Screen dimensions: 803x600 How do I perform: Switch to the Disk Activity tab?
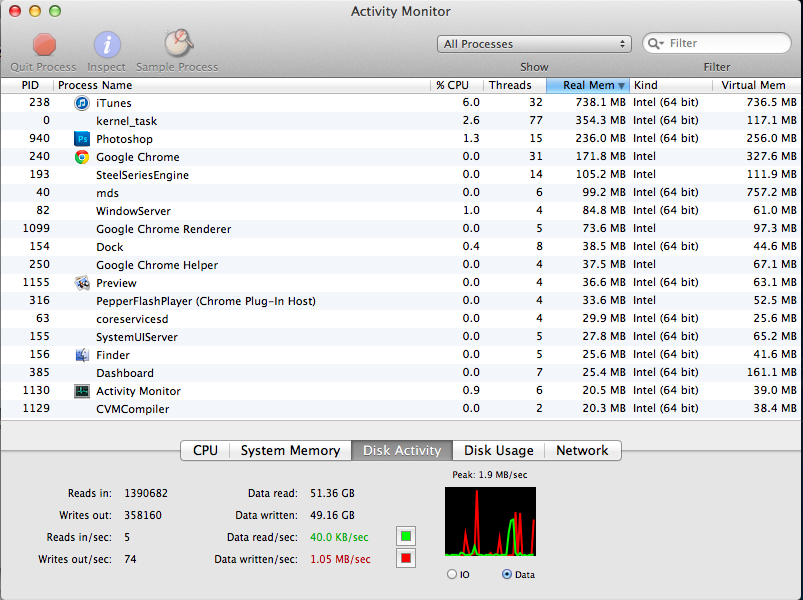[402, 451]
